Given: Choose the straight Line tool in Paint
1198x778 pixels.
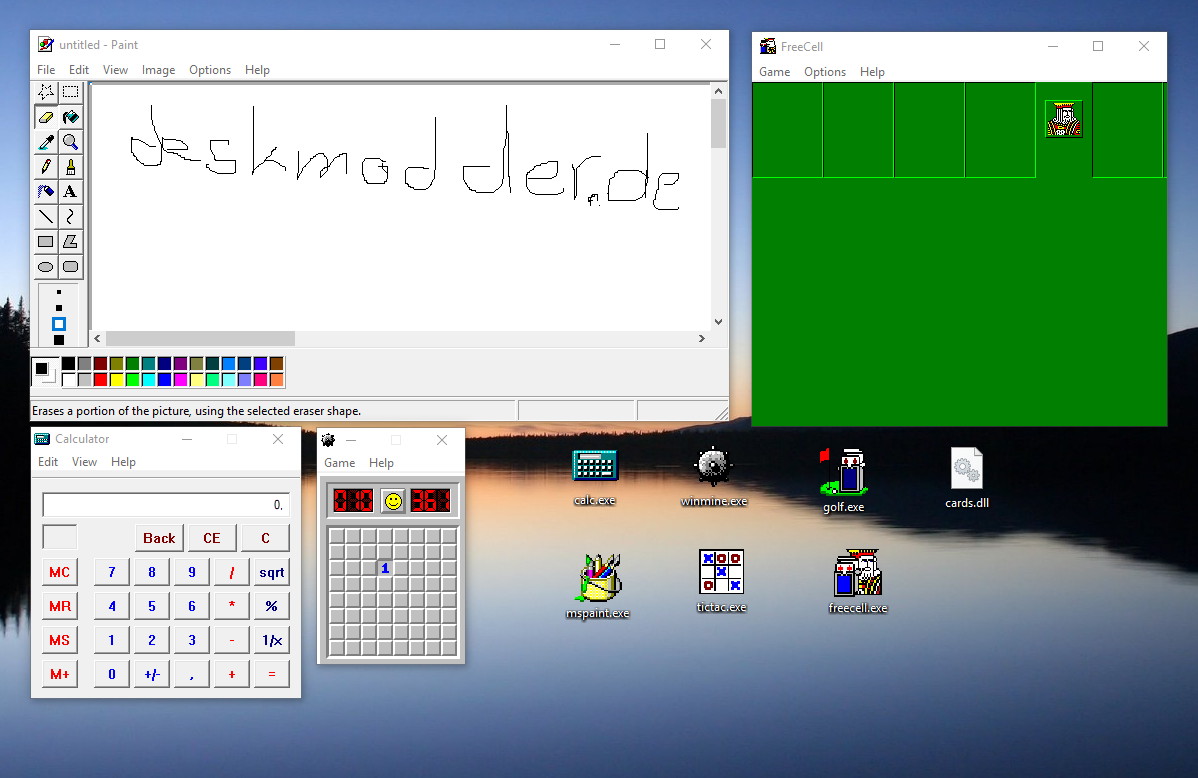Looking at the screenshot, I should tap(46, 217).
